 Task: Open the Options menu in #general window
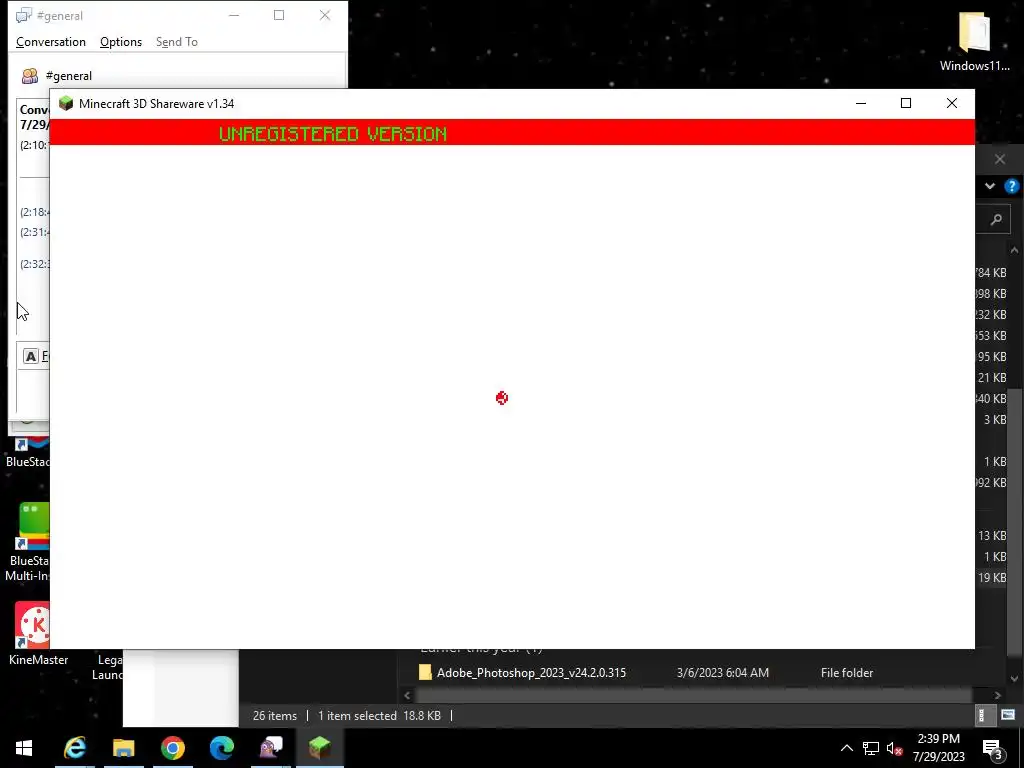[121, 42]
